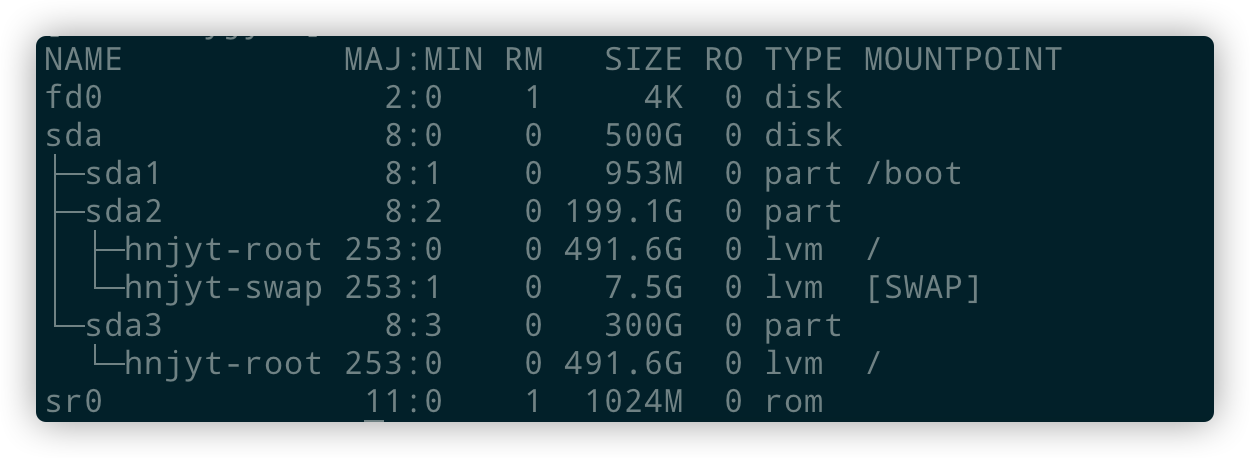Click the MAJ:MIN column header
This screenshot has height=458, width=1250.
[x=413, y=60]
